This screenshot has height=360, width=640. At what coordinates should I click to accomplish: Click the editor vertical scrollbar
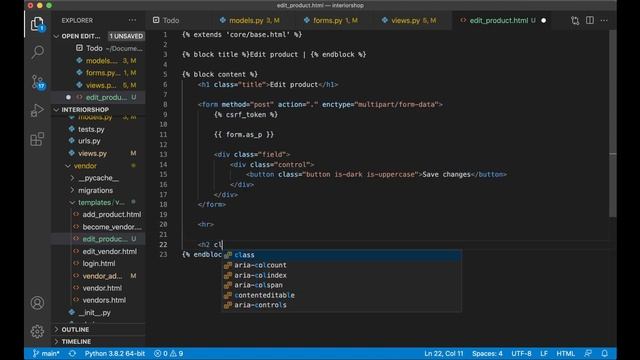click(613, 123)
